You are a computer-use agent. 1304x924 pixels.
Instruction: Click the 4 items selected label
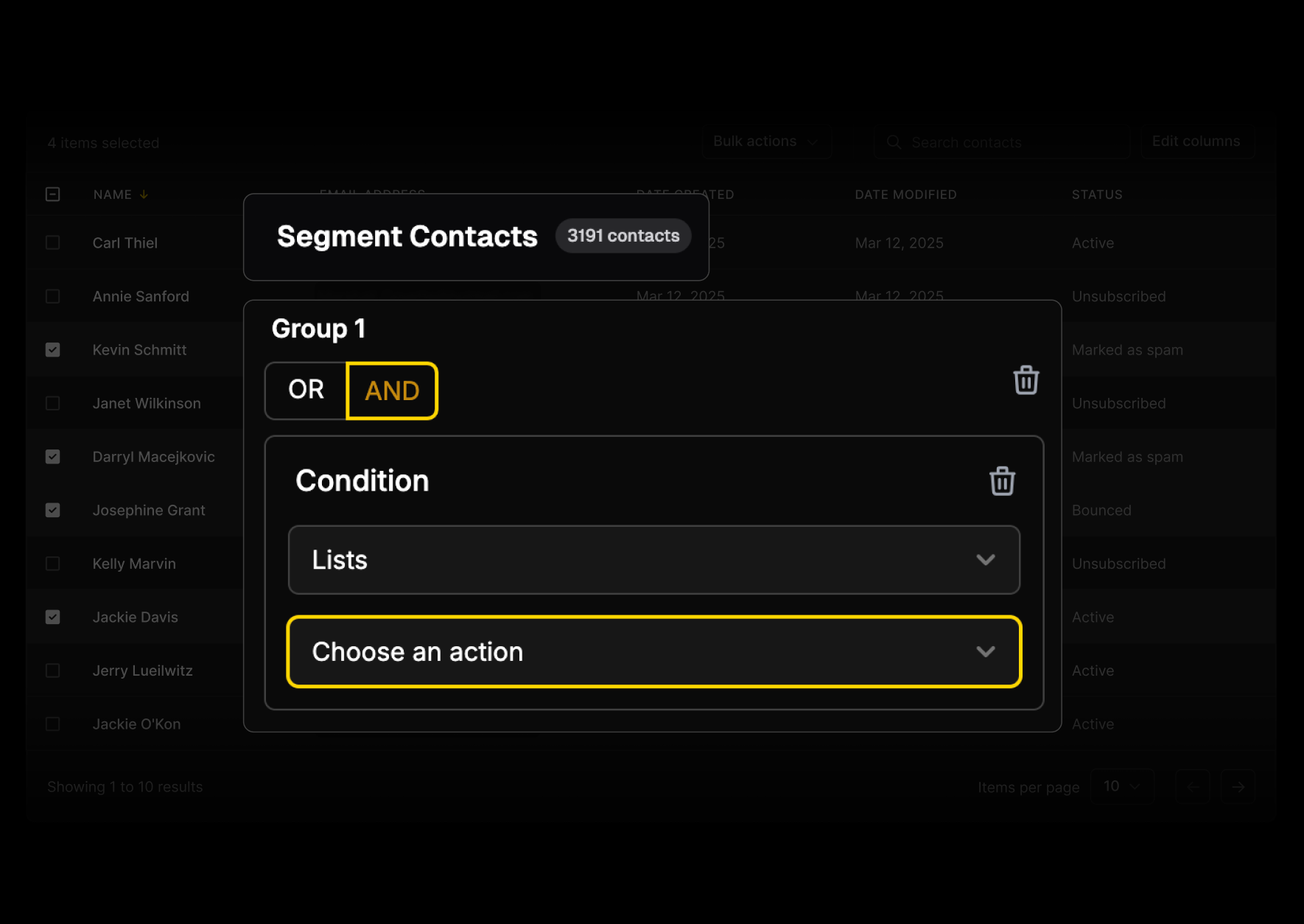click(103, 143)
